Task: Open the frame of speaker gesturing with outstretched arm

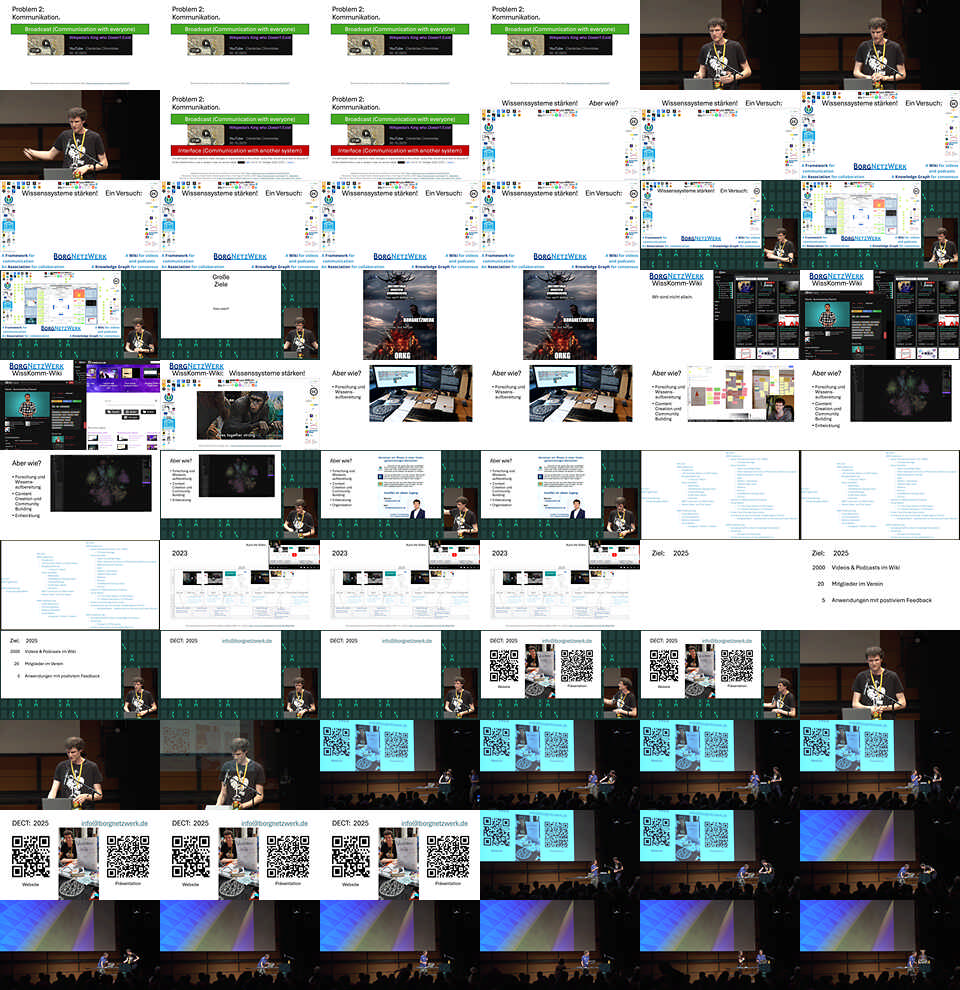Action: point(80,134)
